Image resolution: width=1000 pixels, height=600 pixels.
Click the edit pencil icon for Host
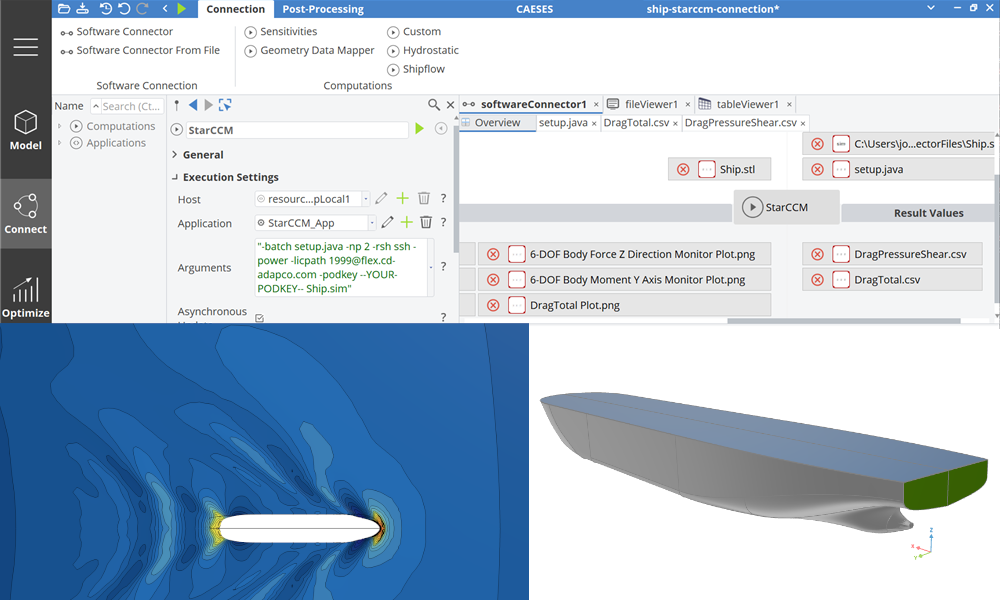pos(381,199)
